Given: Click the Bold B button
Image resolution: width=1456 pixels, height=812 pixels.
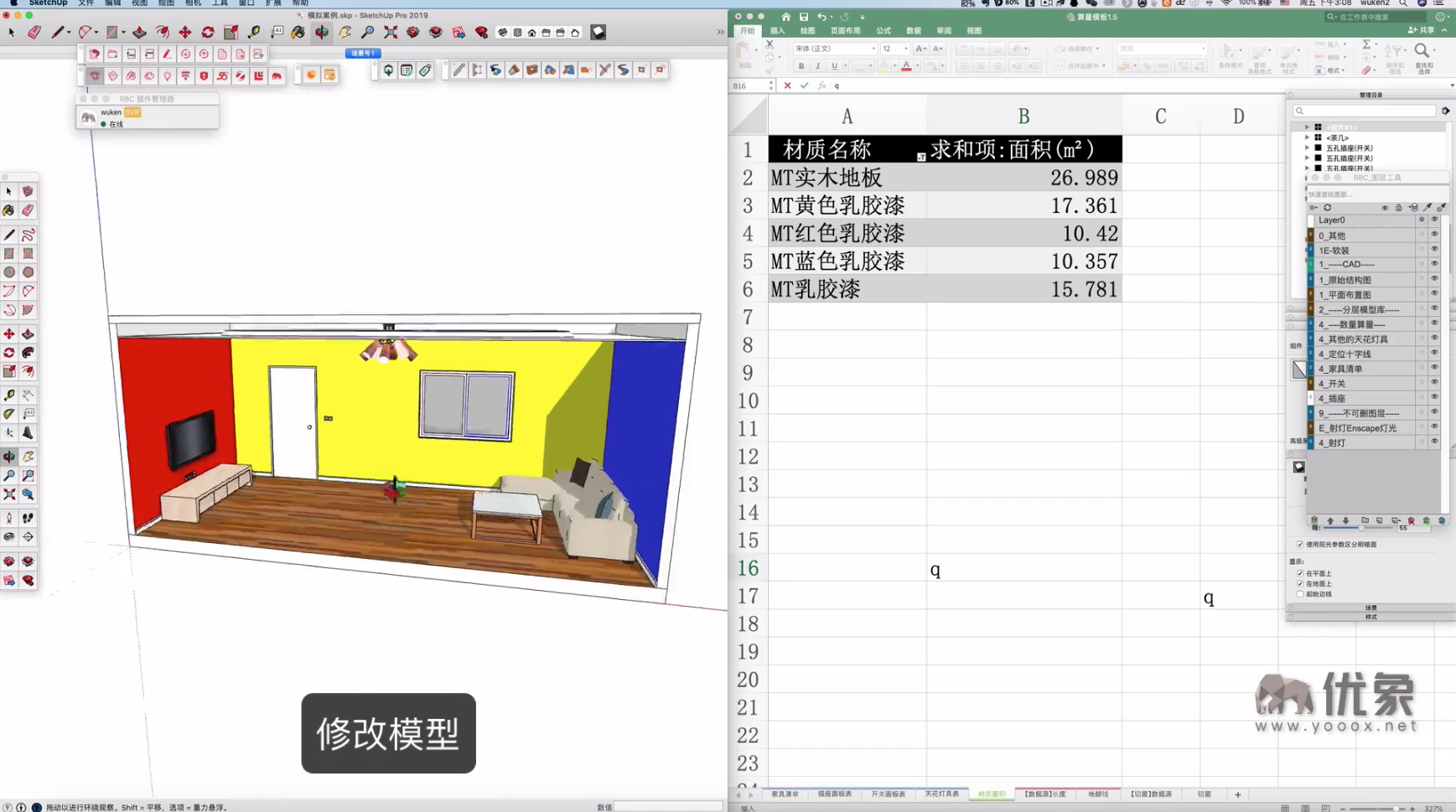Looking at the screenshot, I should tap(801, 66).
